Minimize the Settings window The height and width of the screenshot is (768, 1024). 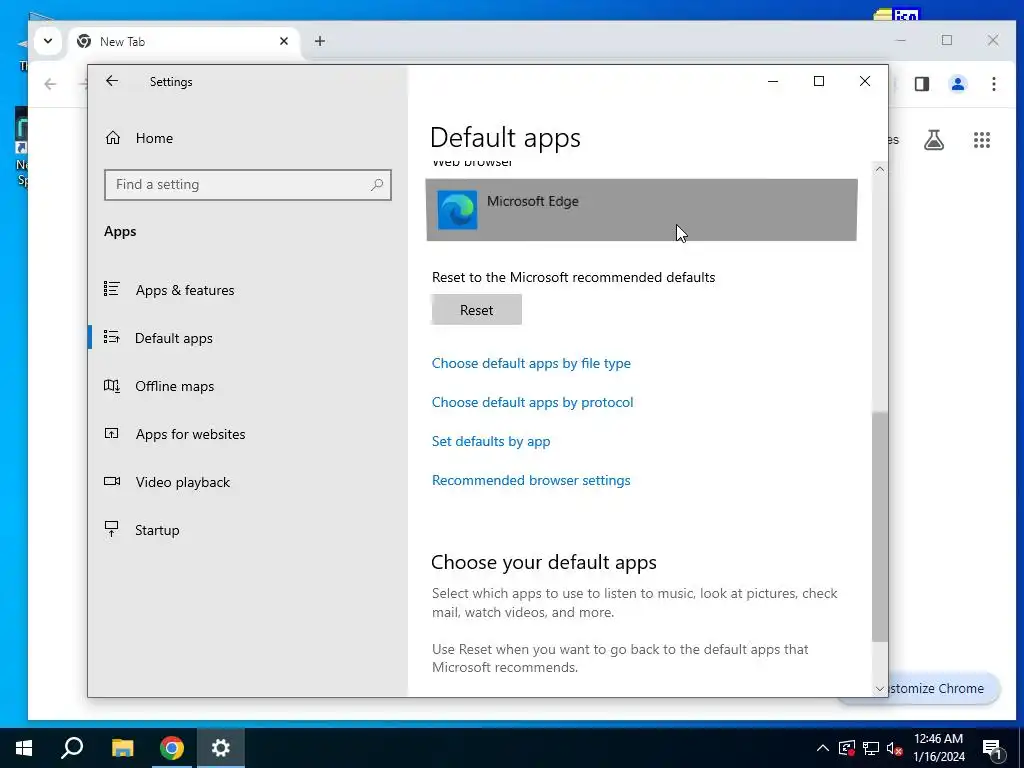(773, 81)
